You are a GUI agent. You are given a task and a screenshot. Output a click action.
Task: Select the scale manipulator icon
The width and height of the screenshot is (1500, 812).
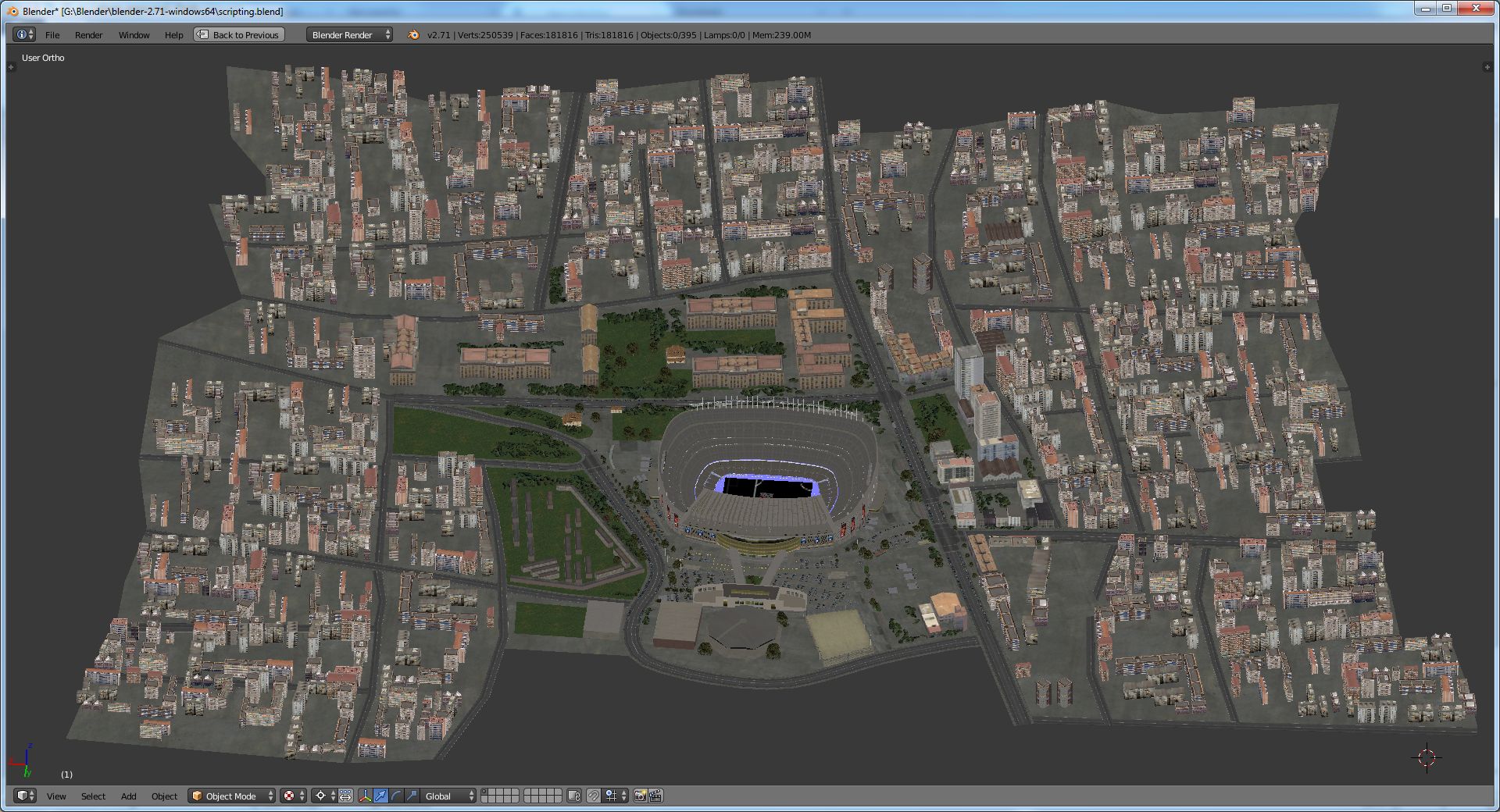point(412,796)
